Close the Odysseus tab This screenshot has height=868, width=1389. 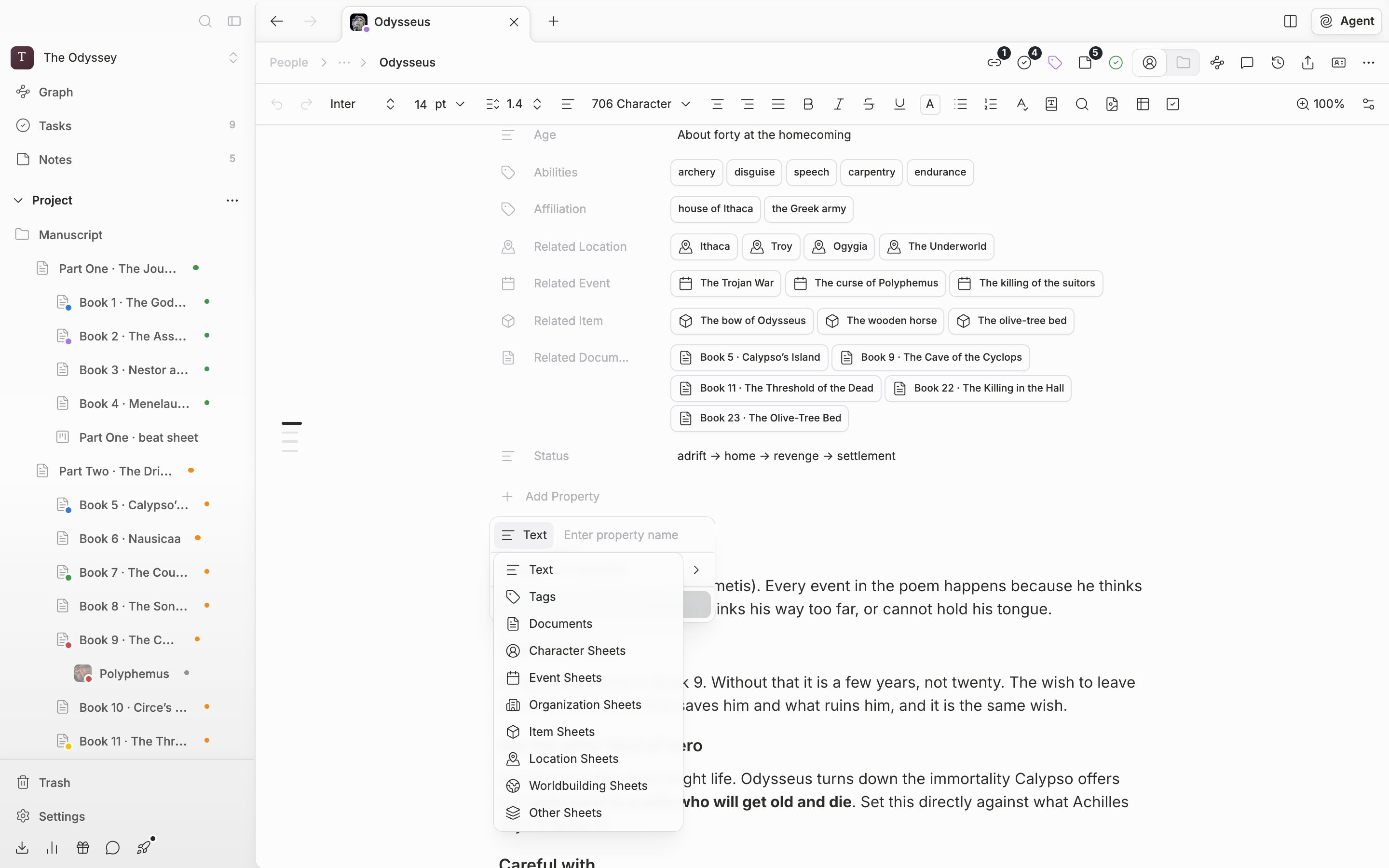514,22
